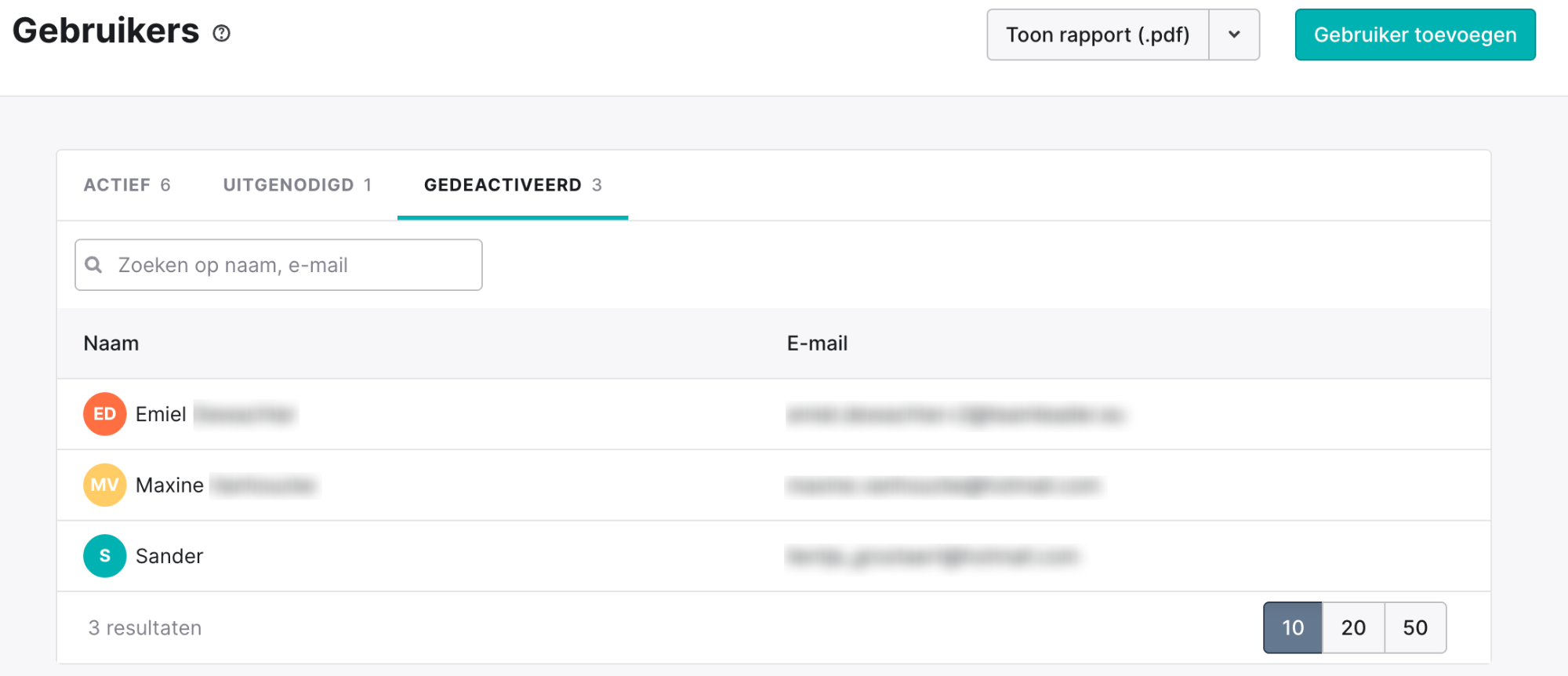
Task: Open user Sander's row
Action: pos(774,556)
